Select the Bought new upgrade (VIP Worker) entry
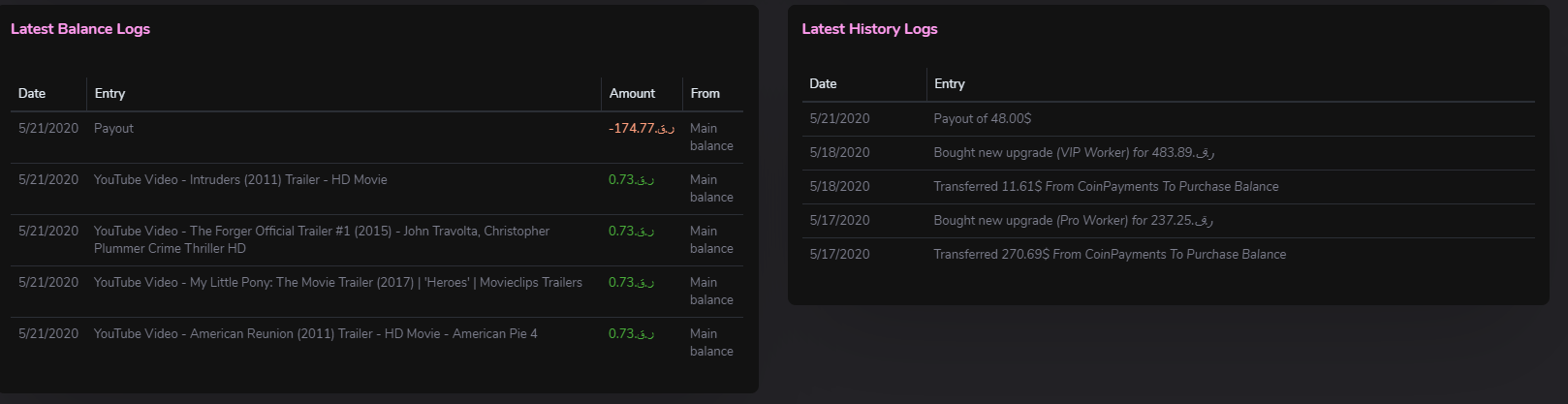1568x404 pixels. (x=1074, y=152)
